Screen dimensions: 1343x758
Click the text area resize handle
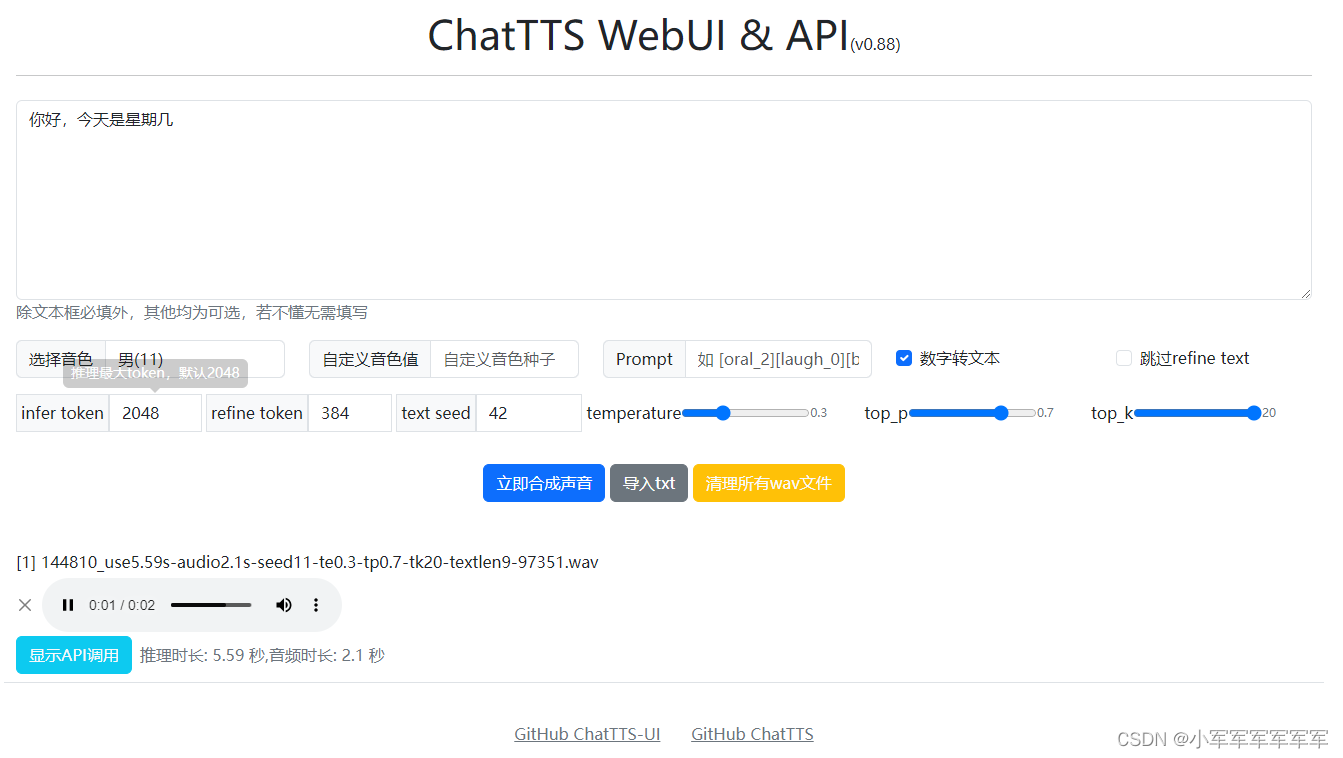(x=1305, y=293)
